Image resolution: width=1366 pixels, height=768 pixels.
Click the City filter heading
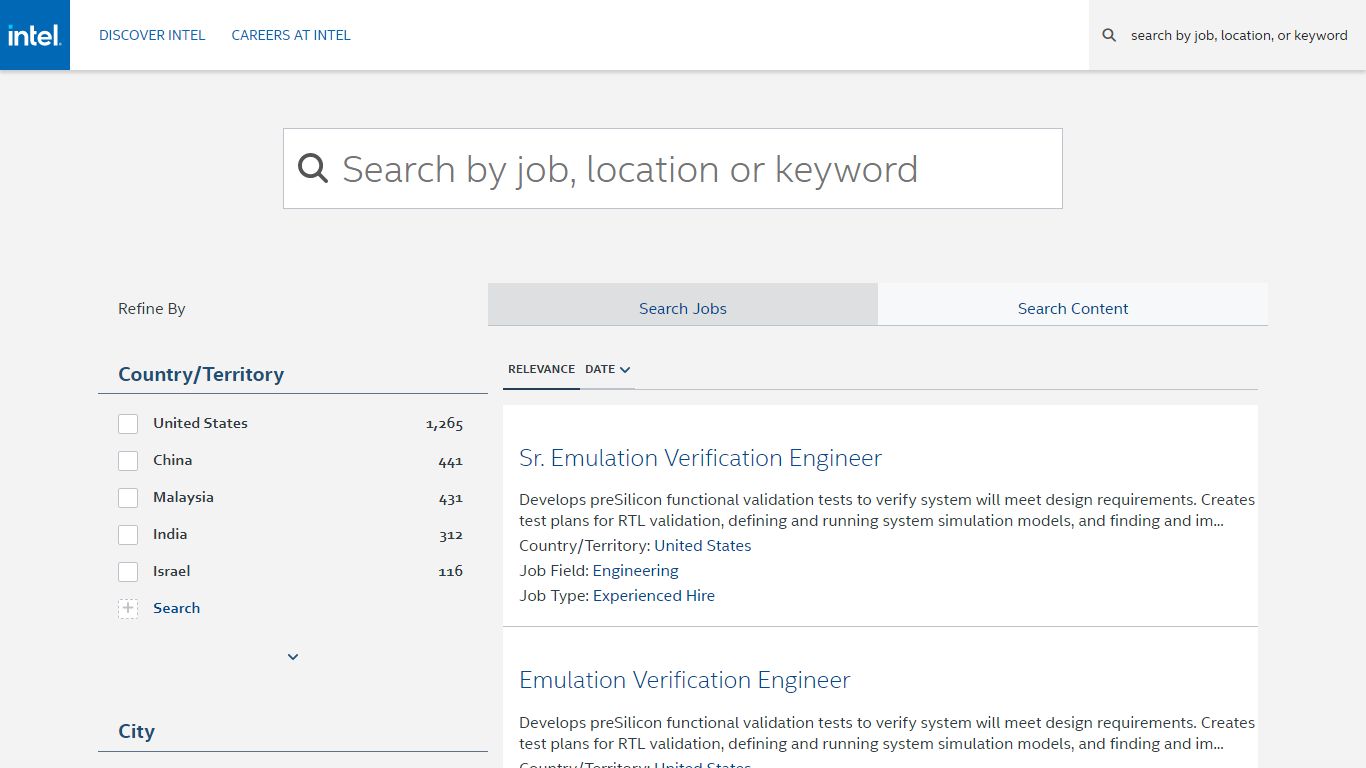[136, 731]
